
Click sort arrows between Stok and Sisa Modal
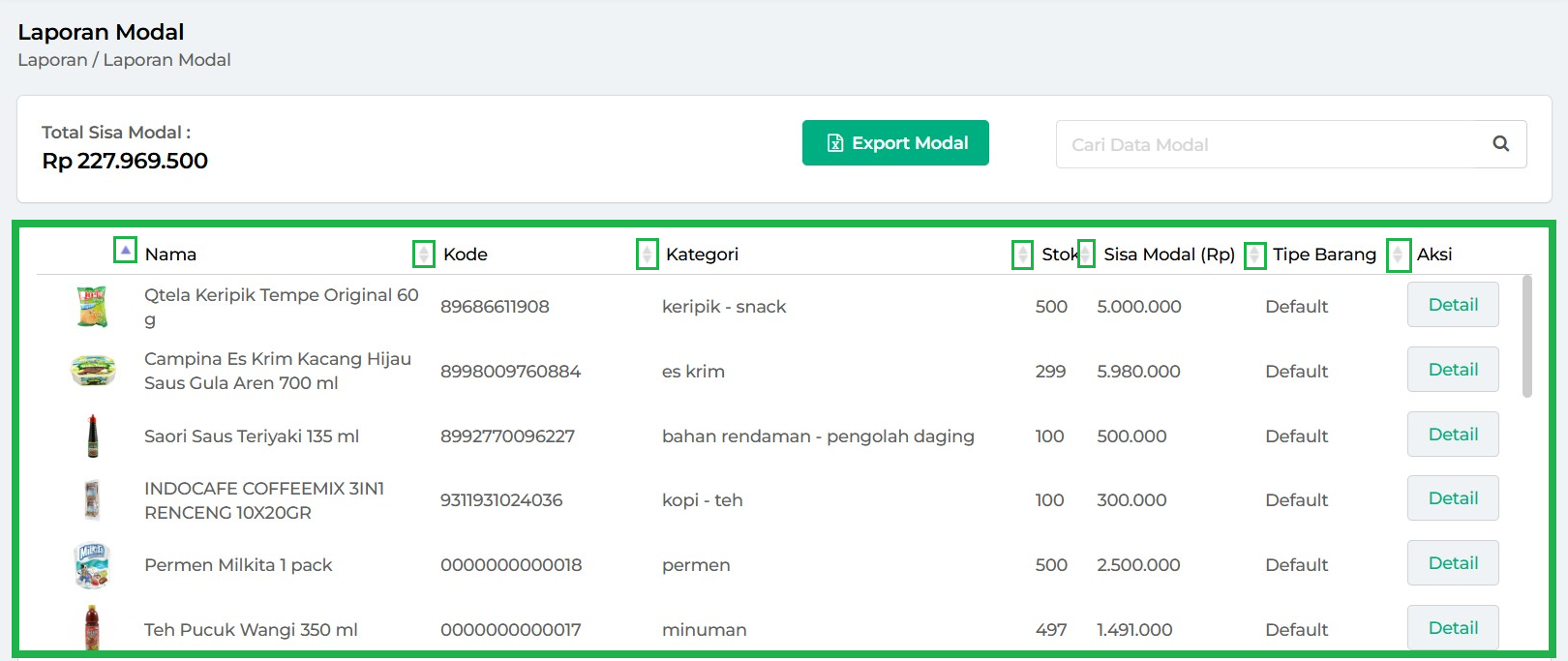[x=1086, y=254]
